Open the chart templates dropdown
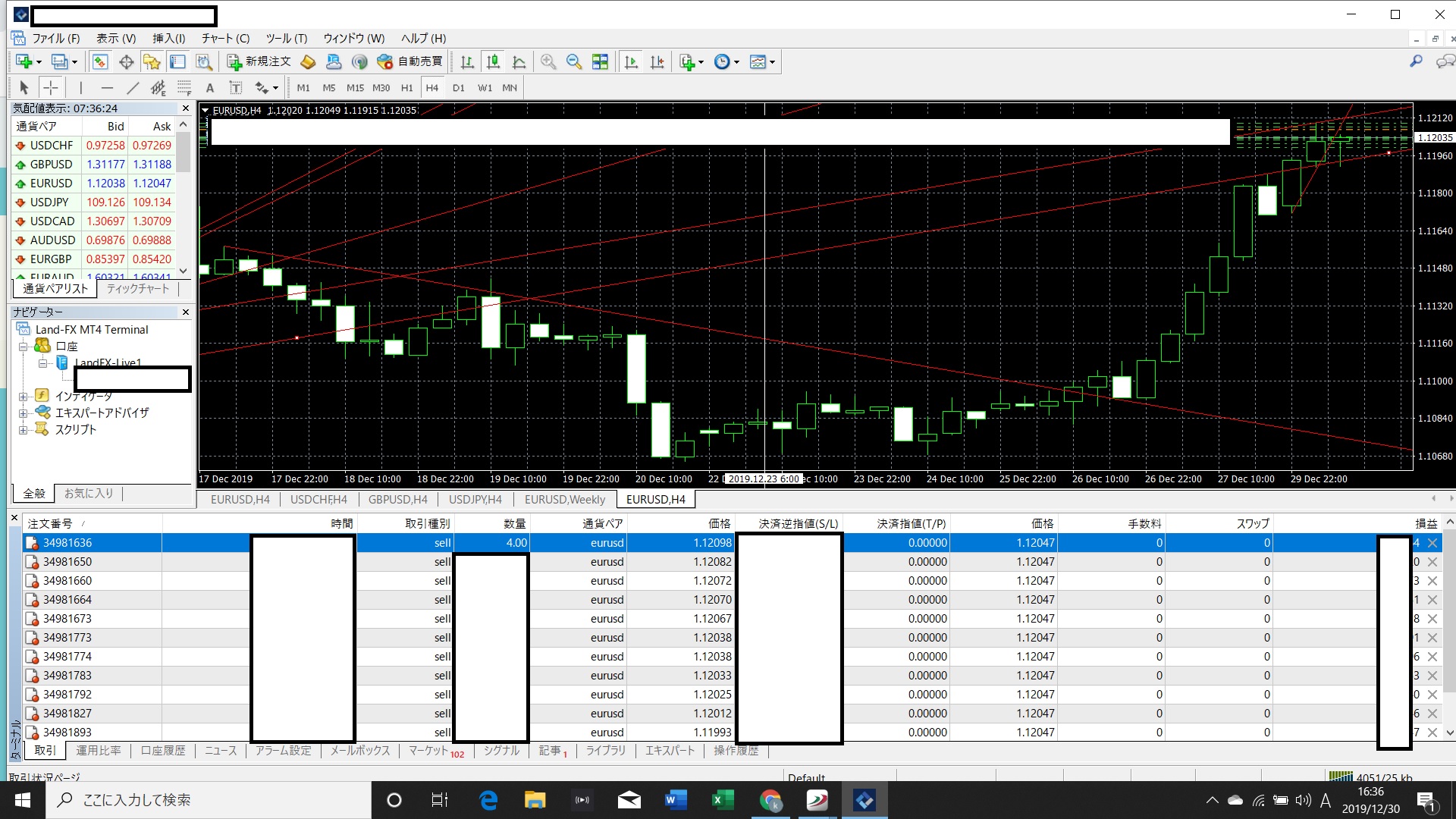1456x819 pixels. tap(761, 62)
